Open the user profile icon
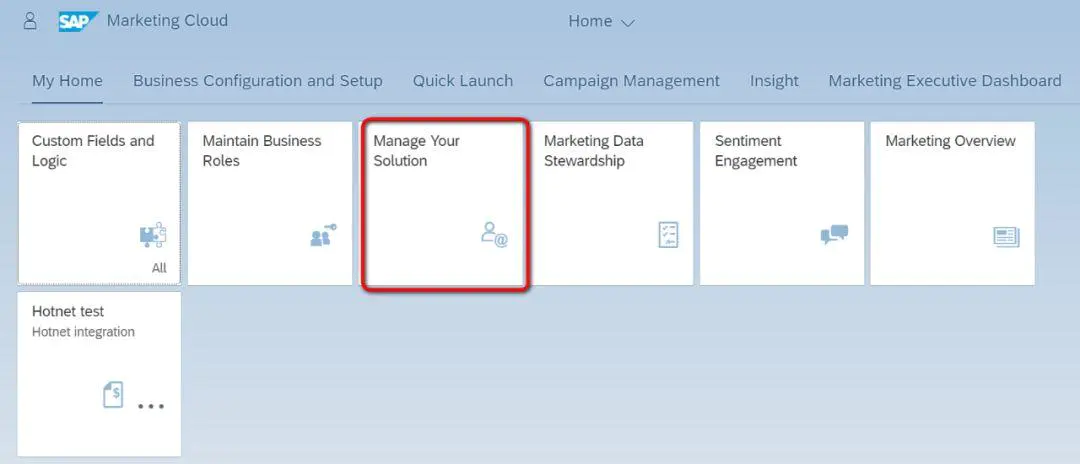 [x=30, y=21]
